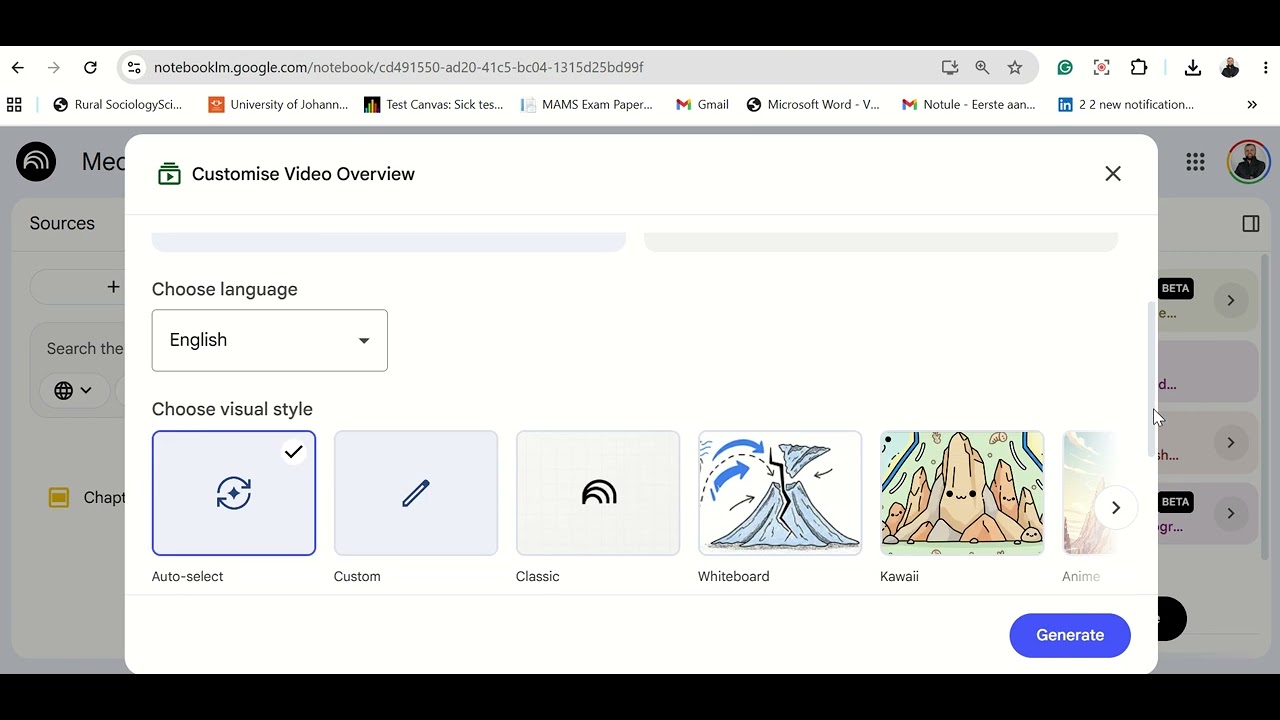Click the NotebookLM URL address field
1280x720 pixels.
coord(398,68)
